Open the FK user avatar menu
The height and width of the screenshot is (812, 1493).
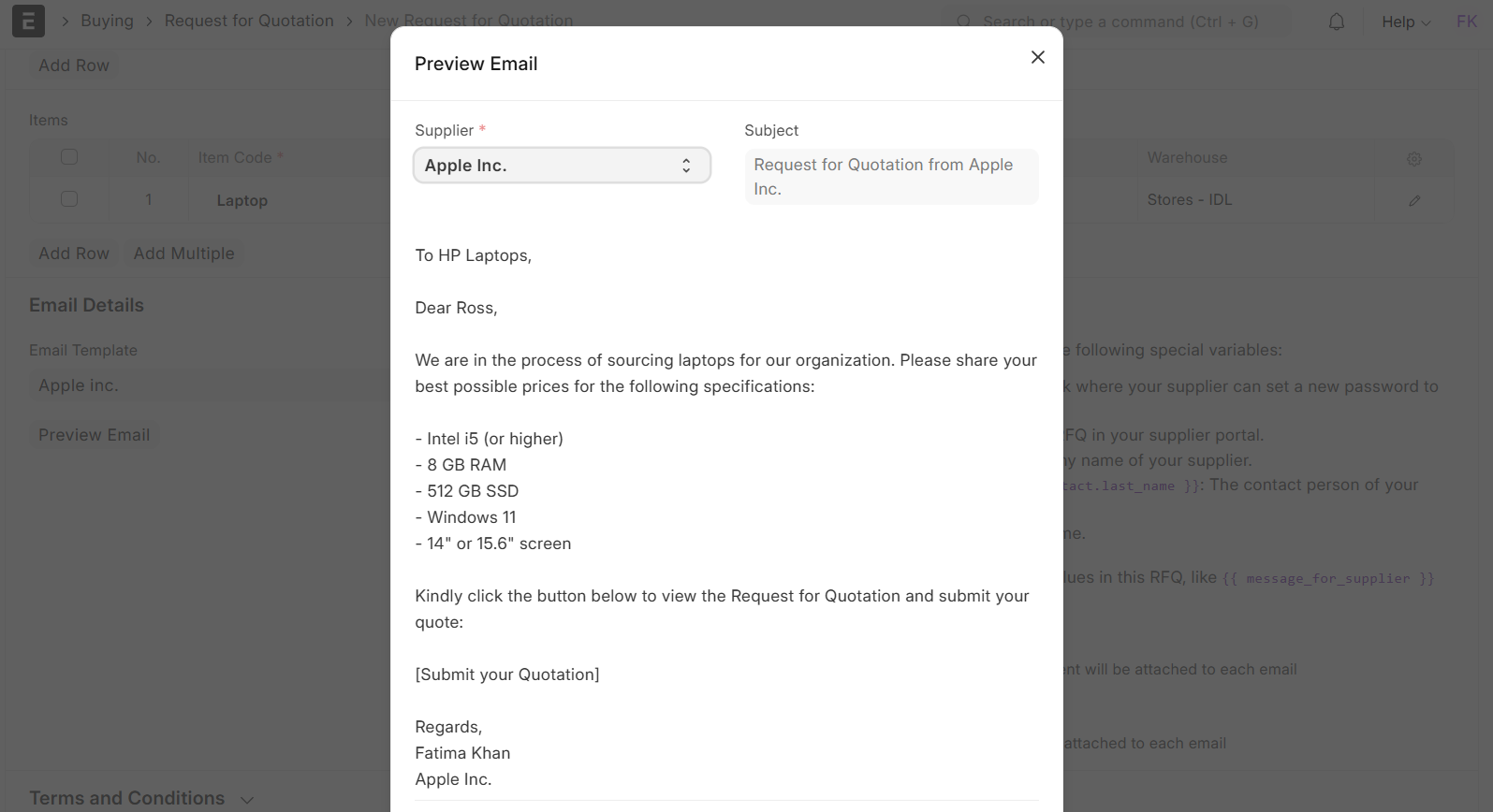(x=1466, y=22)
